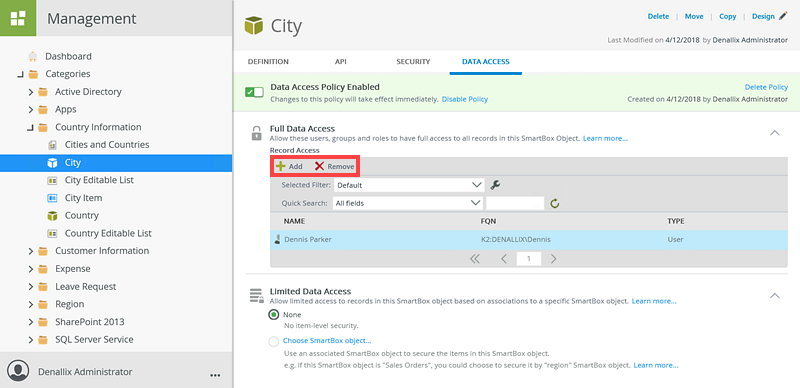Click the large City cube icon in header
This screenshot has height=388, width=800.
pyautogui.click(x=254, y=25)
